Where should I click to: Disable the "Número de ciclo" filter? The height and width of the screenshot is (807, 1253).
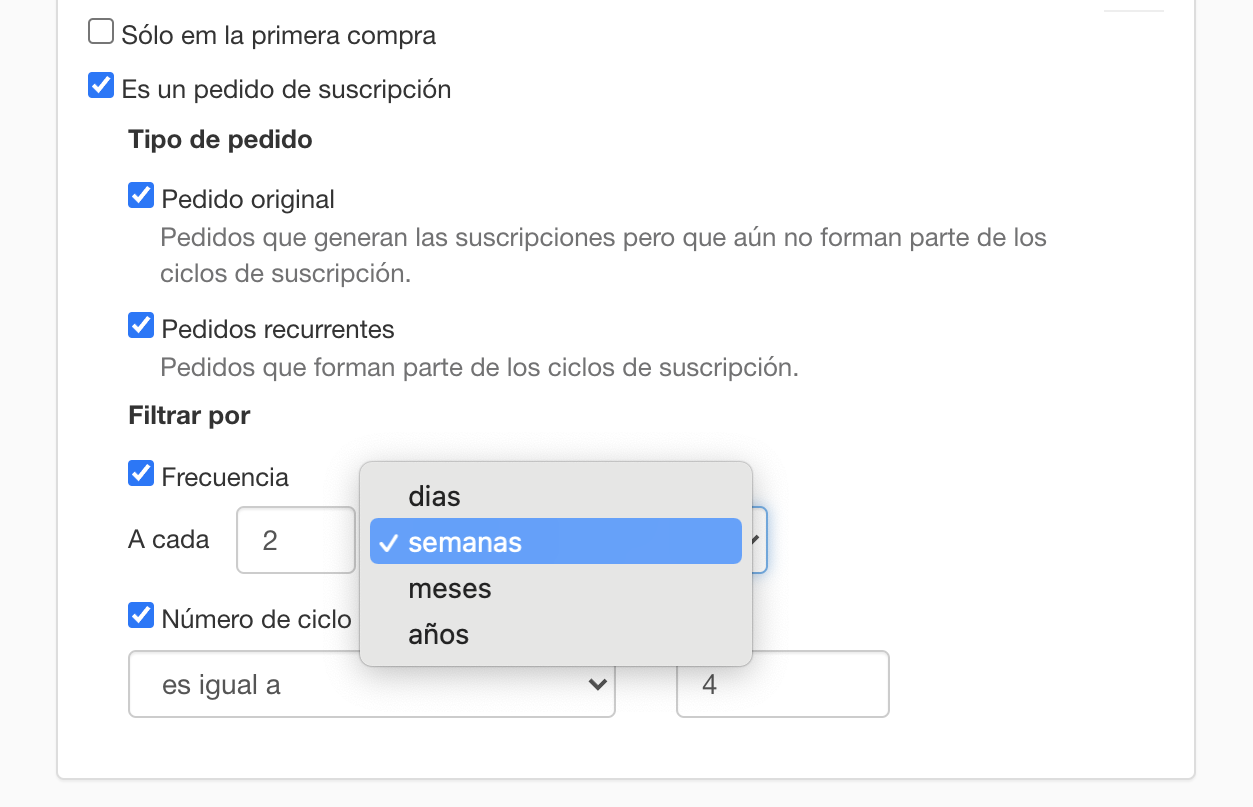click(140, 615)
